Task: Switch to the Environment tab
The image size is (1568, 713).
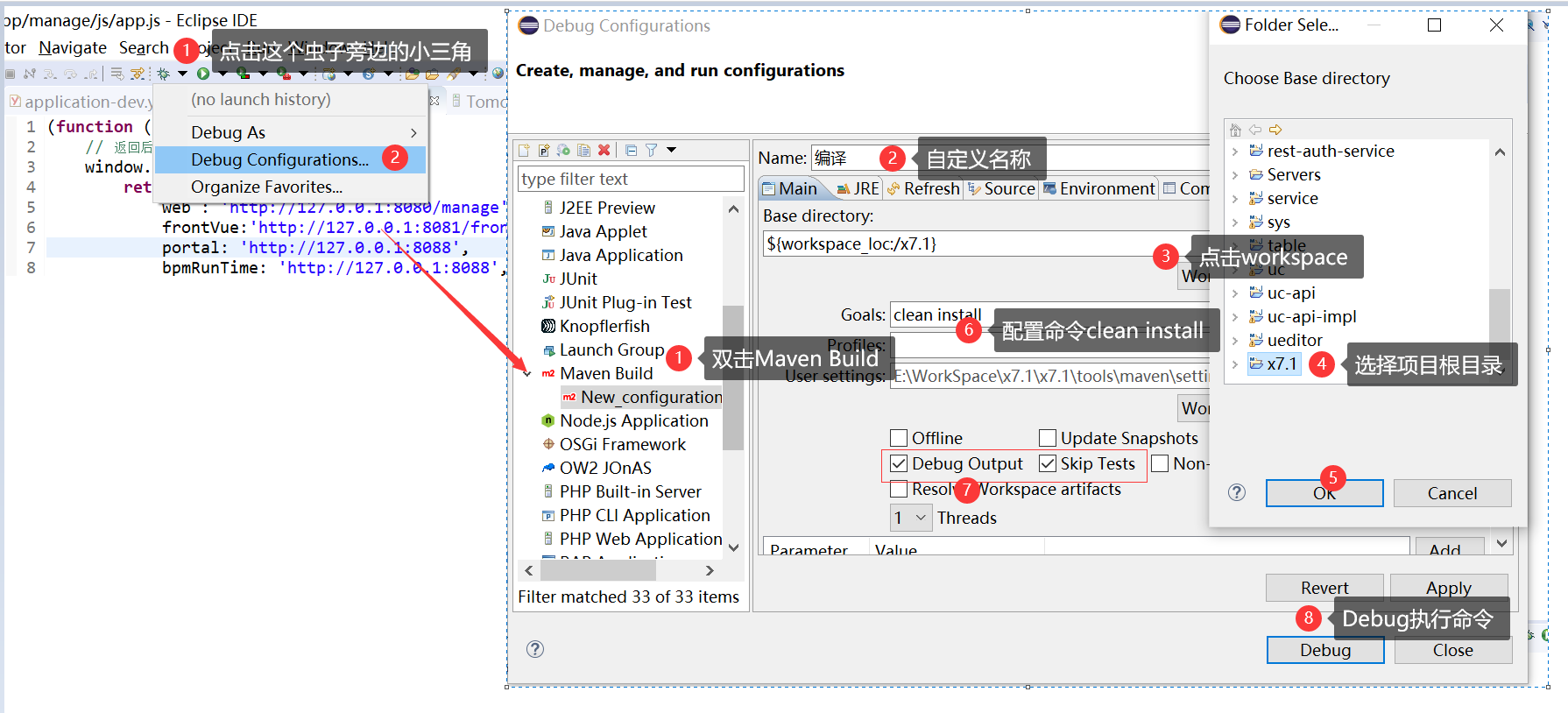Action: click(1098, 188)
